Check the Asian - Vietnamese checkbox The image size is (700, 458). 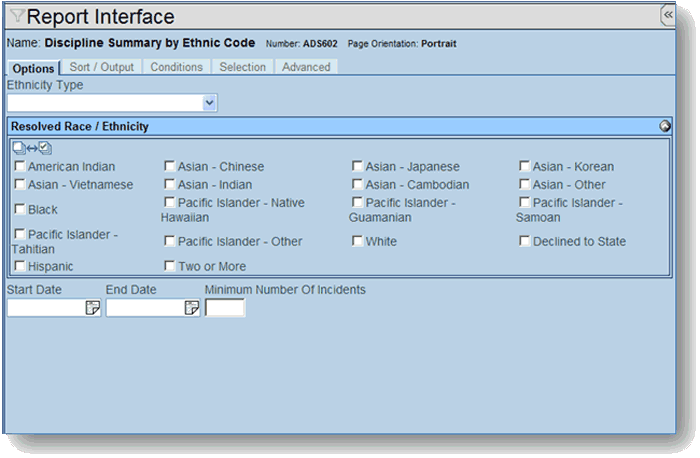coord(20,184)
